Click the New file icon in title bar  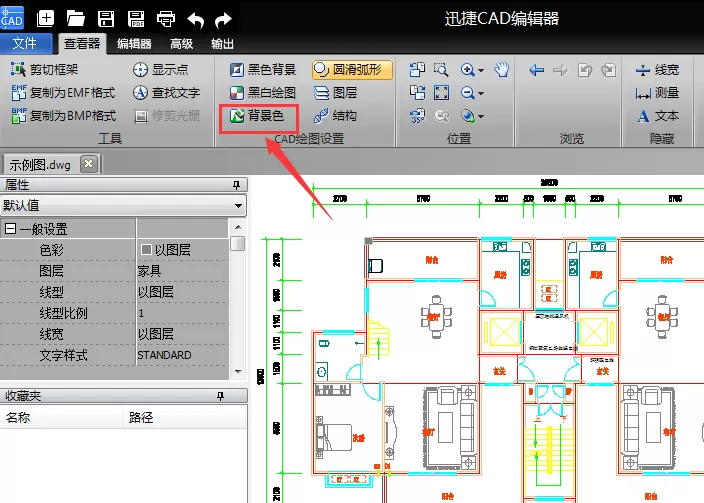click(x=45, y=18)
